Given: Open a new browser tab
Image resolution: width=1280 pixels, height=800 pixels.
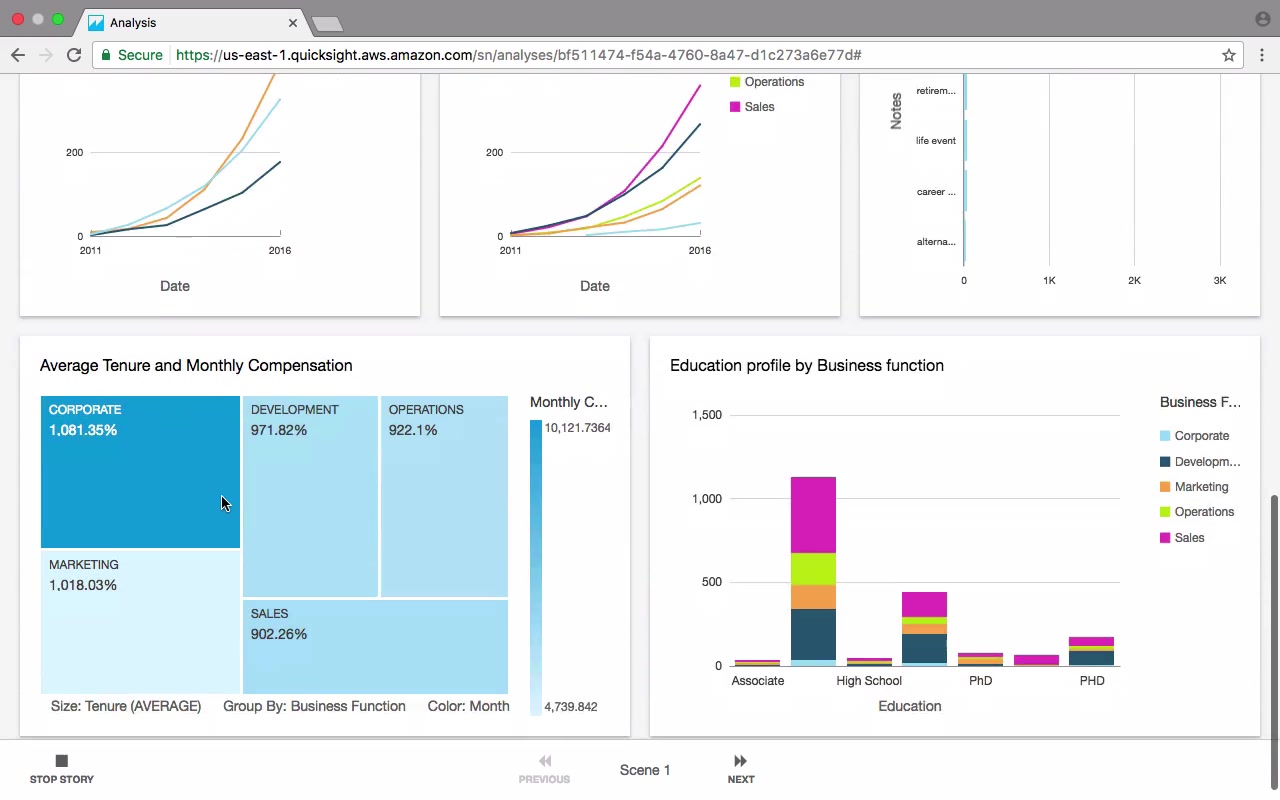Looking at the screenshot, I should tap(327, 23).
